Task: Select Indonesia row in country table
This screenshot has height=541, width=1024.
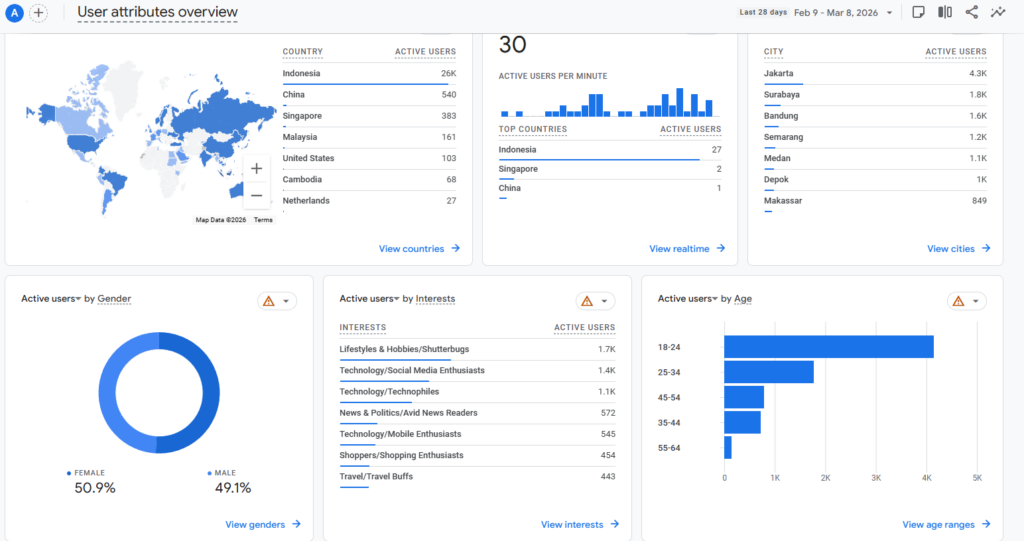Action: 369,73
